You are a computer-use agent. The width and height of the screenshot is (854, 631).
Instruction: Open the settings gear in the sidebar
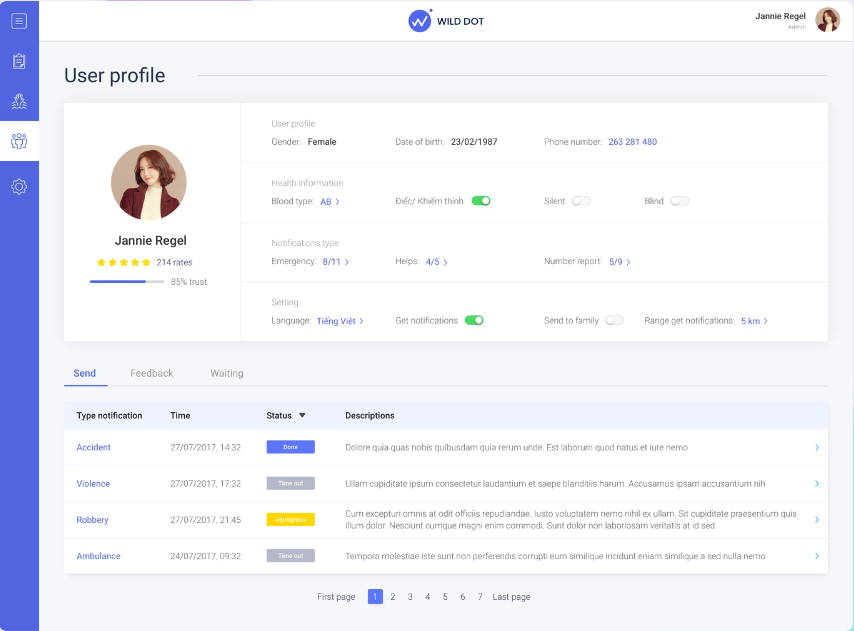click(18, 186)
